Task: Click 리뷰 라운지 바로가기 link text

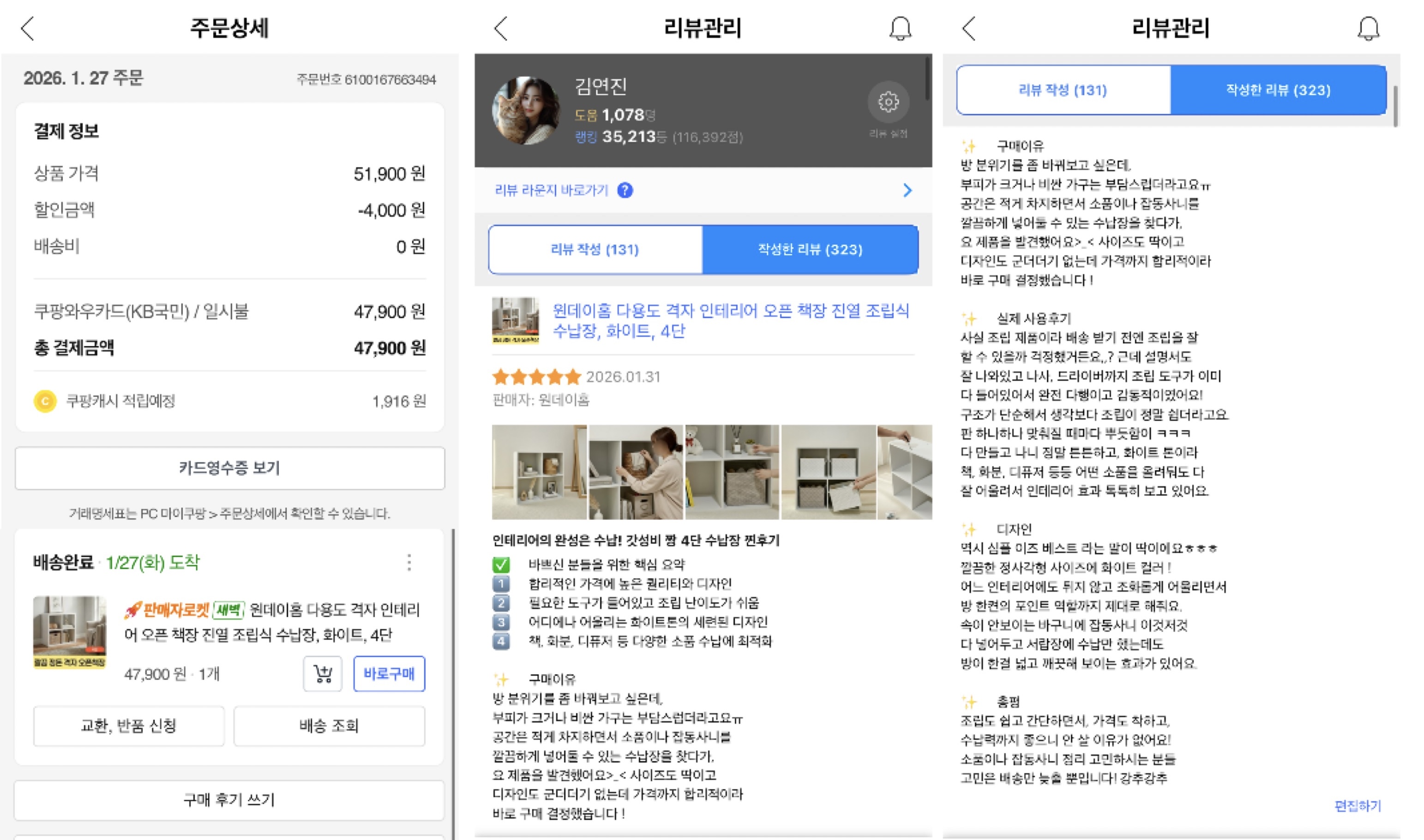Action: click(551, 190)
